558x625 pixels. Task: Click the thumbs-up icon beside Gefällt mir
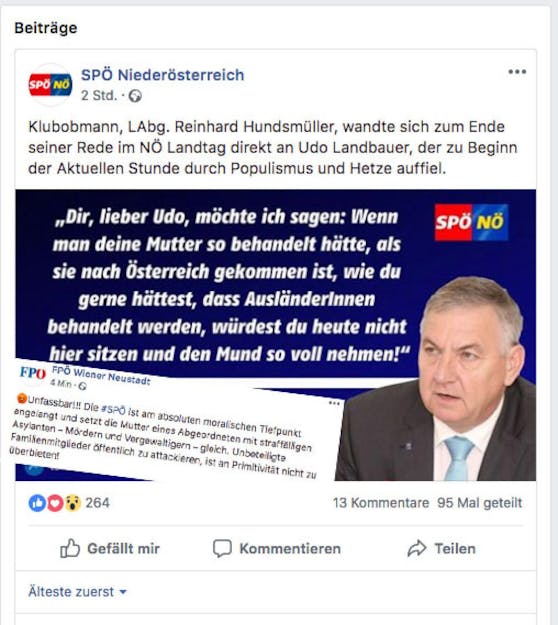point(70,548)
